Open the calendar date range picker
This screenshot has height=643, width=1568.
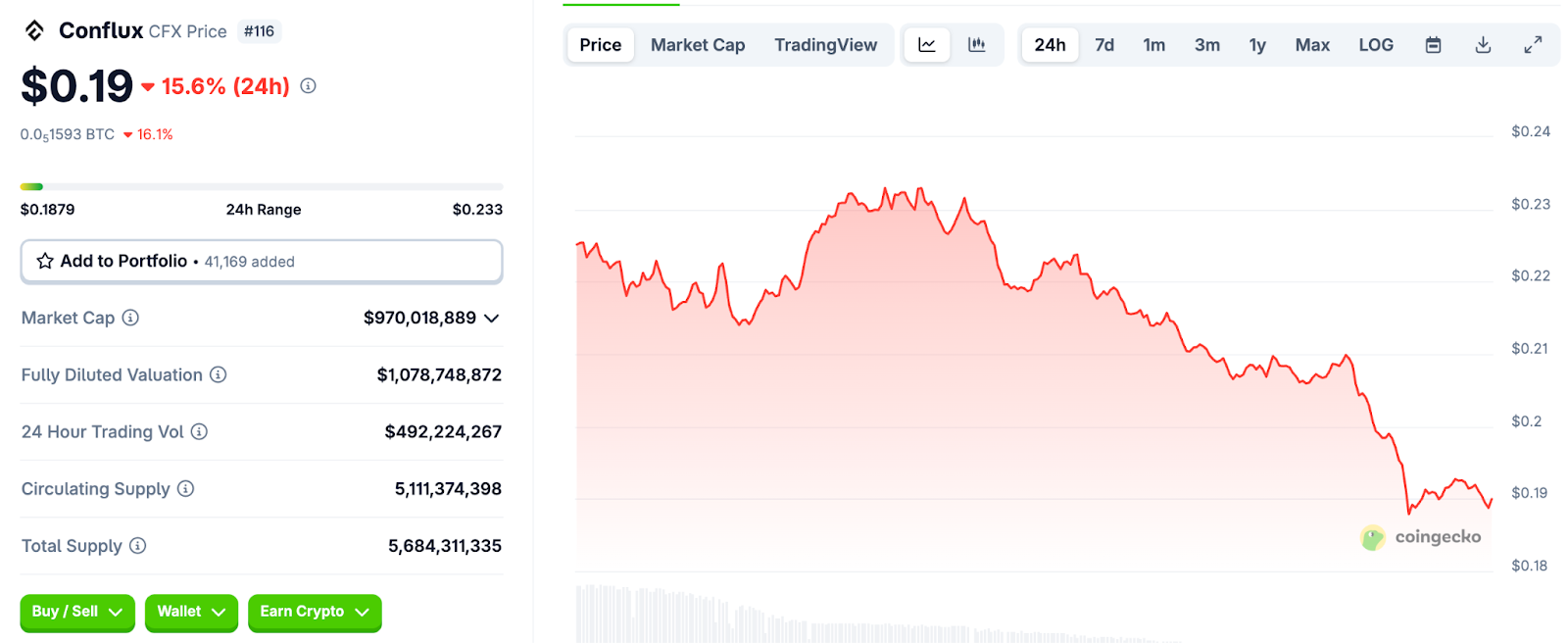tap(1433, 45)
